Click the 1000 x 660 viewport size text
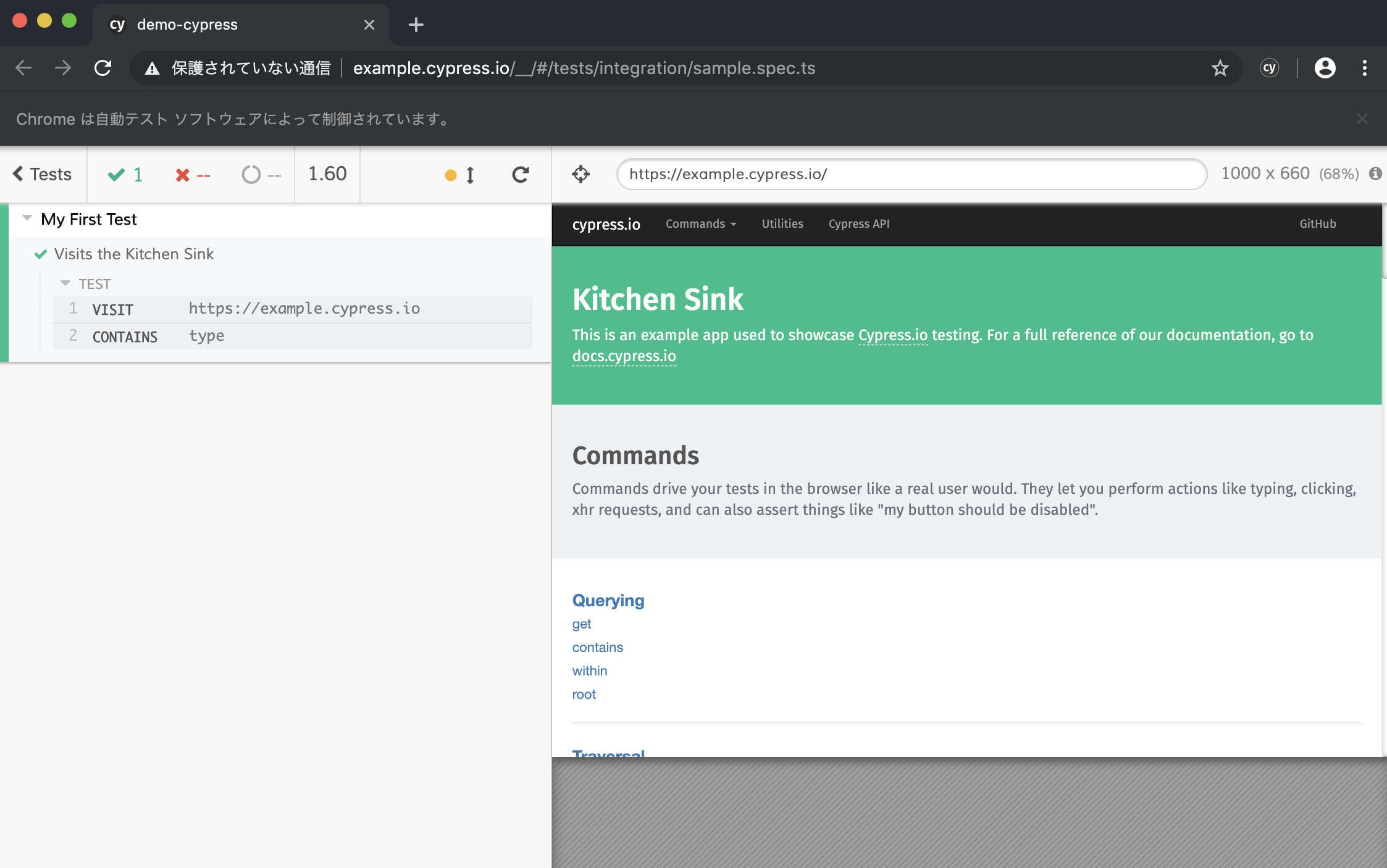The height and width of the screenshot is (868, 1387). 1265,173
